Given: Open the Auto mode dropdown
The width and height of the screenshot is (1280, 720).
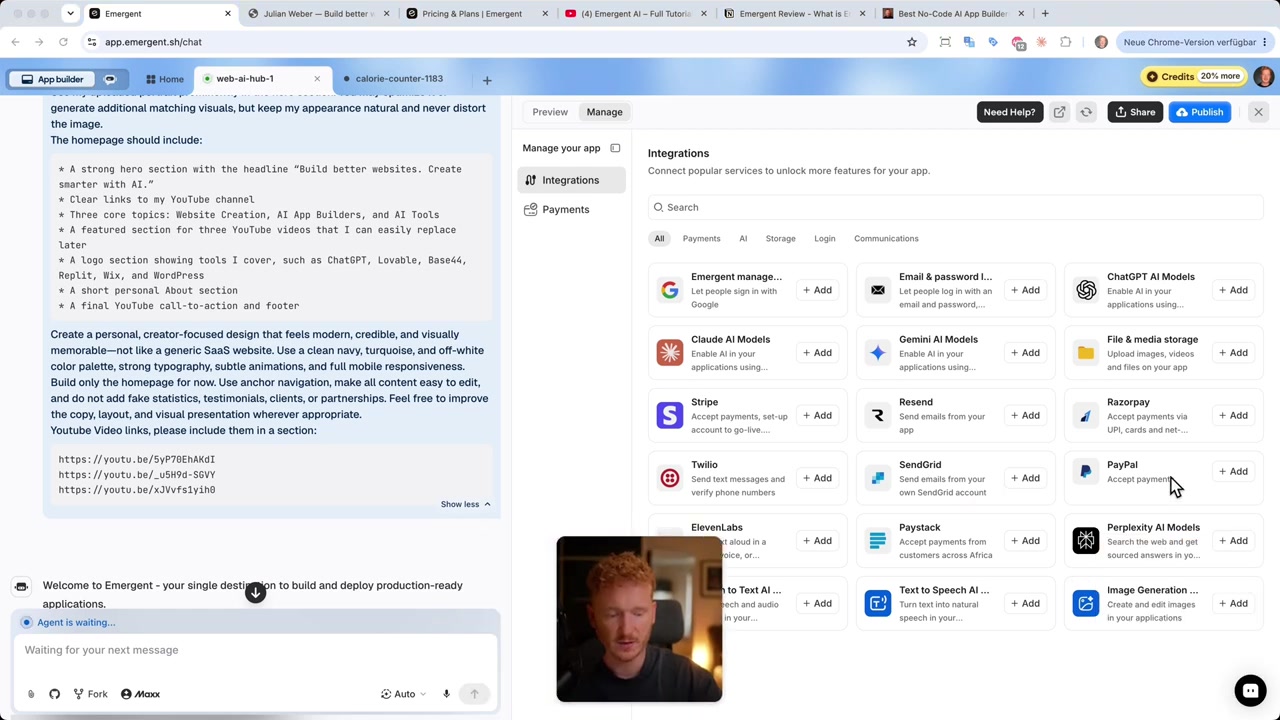Looking at the screenshot, I should 403,694.
